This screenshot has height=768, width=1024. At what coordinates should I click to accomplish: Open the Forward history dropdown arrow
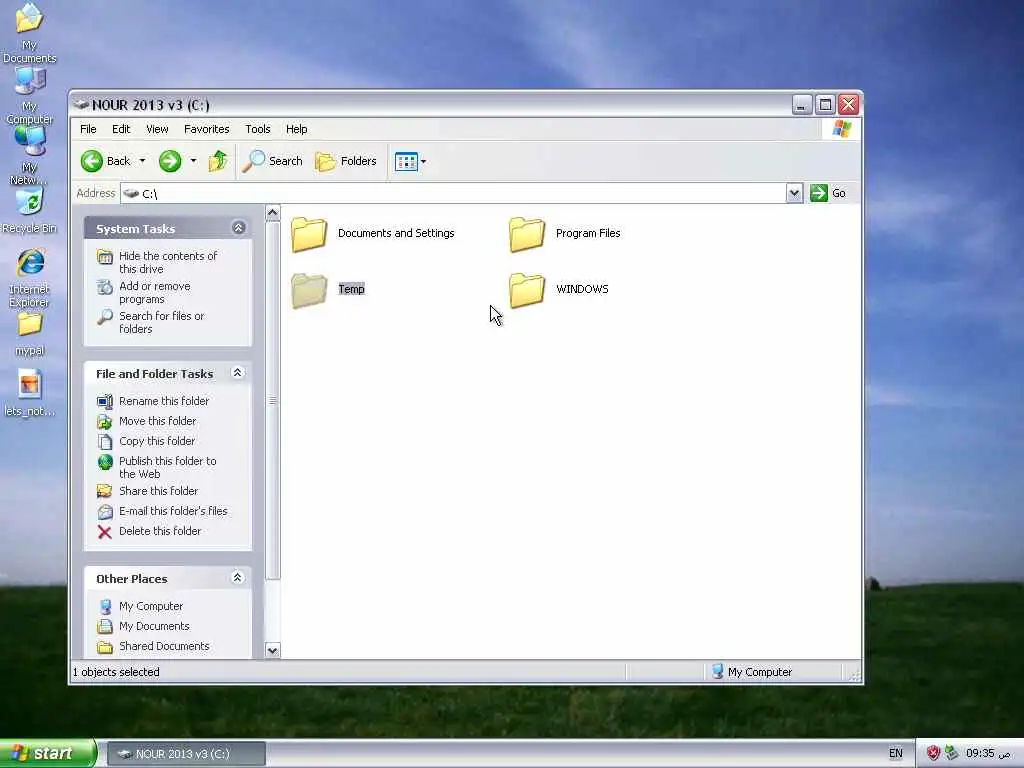pos(193,161)
